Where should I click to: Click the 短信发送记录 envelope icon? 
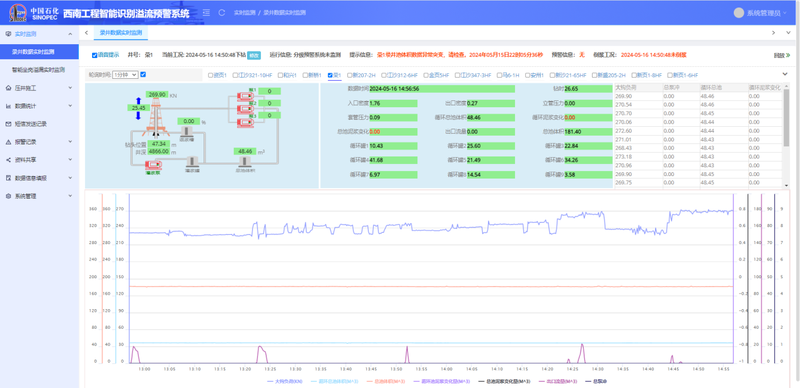pos(8,124)
